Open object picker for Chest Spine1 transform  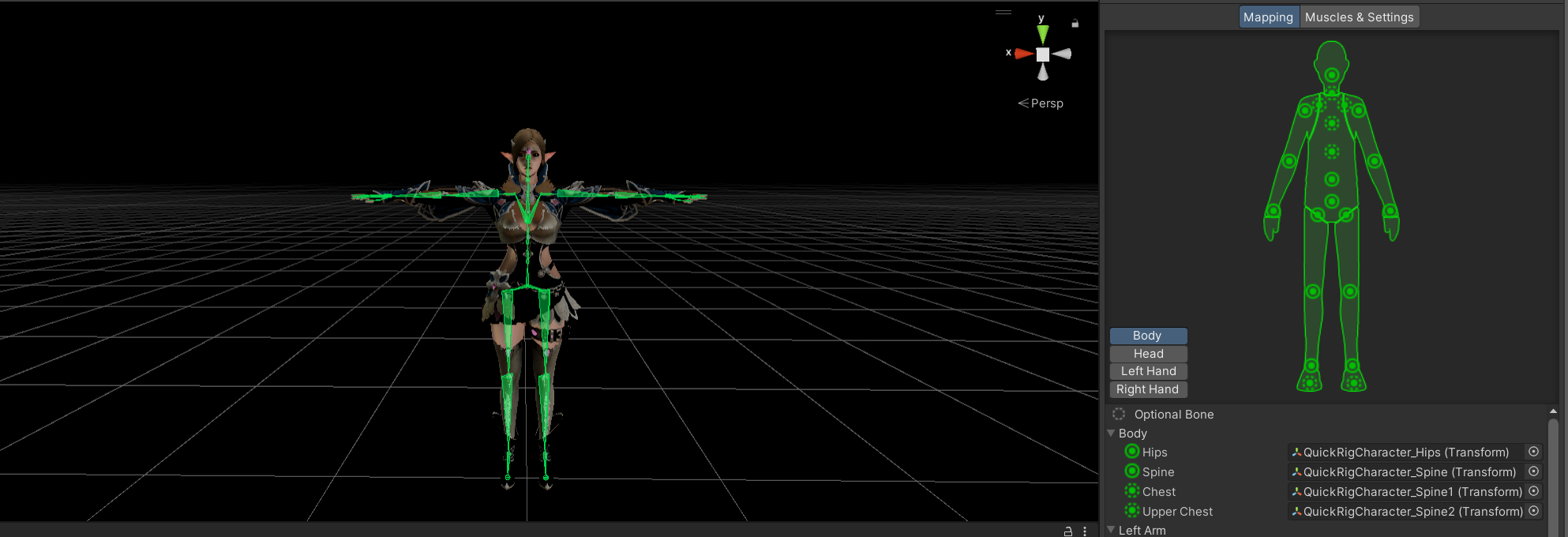point(1533,491)
